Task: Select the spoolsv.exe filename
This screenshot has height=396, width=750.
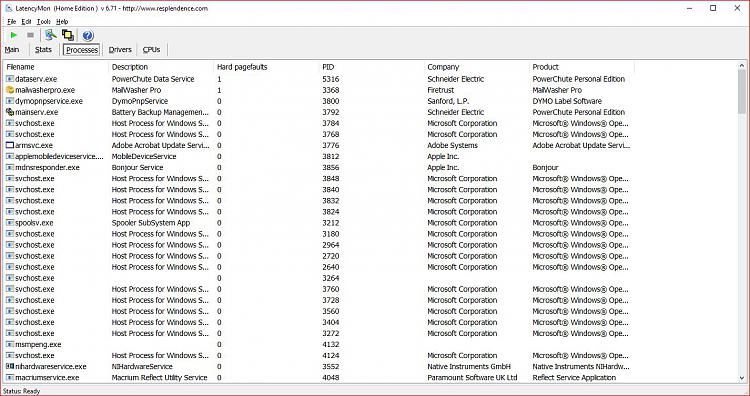Action: 34,223
